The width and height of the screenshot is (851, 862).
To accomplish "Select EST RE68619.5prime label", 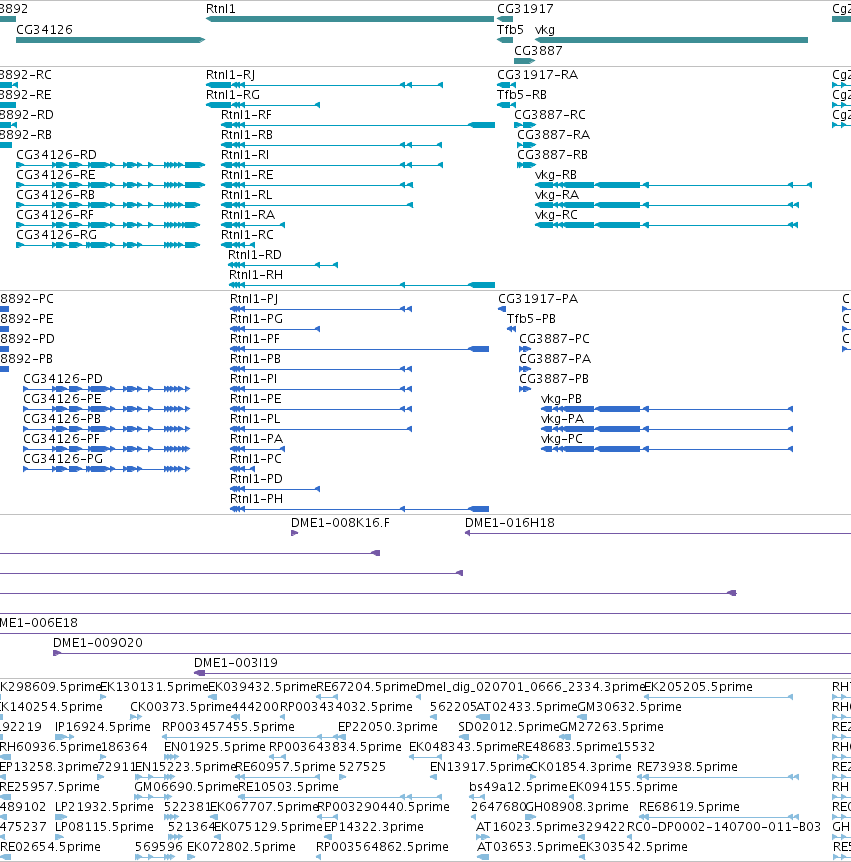I will [689, 806].
